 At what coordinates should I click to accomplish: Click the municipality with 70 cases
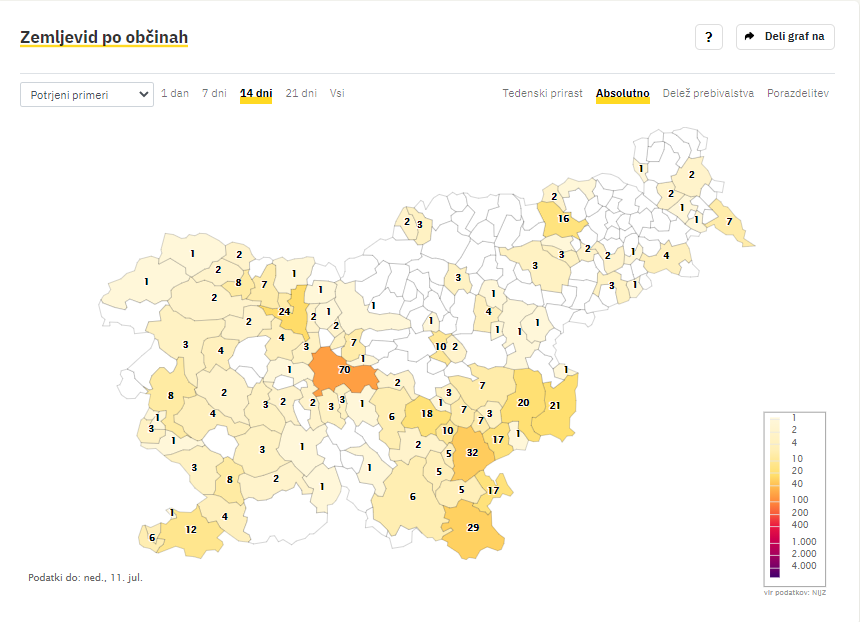(x=344, y=369)
